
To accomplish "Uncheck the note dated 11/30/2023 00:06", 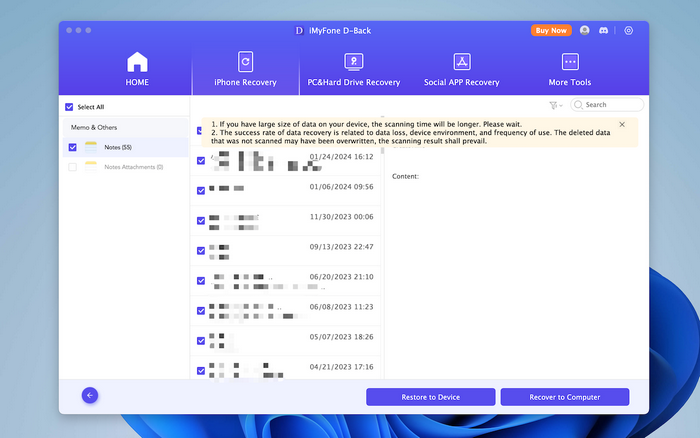I will coord(201,221).
